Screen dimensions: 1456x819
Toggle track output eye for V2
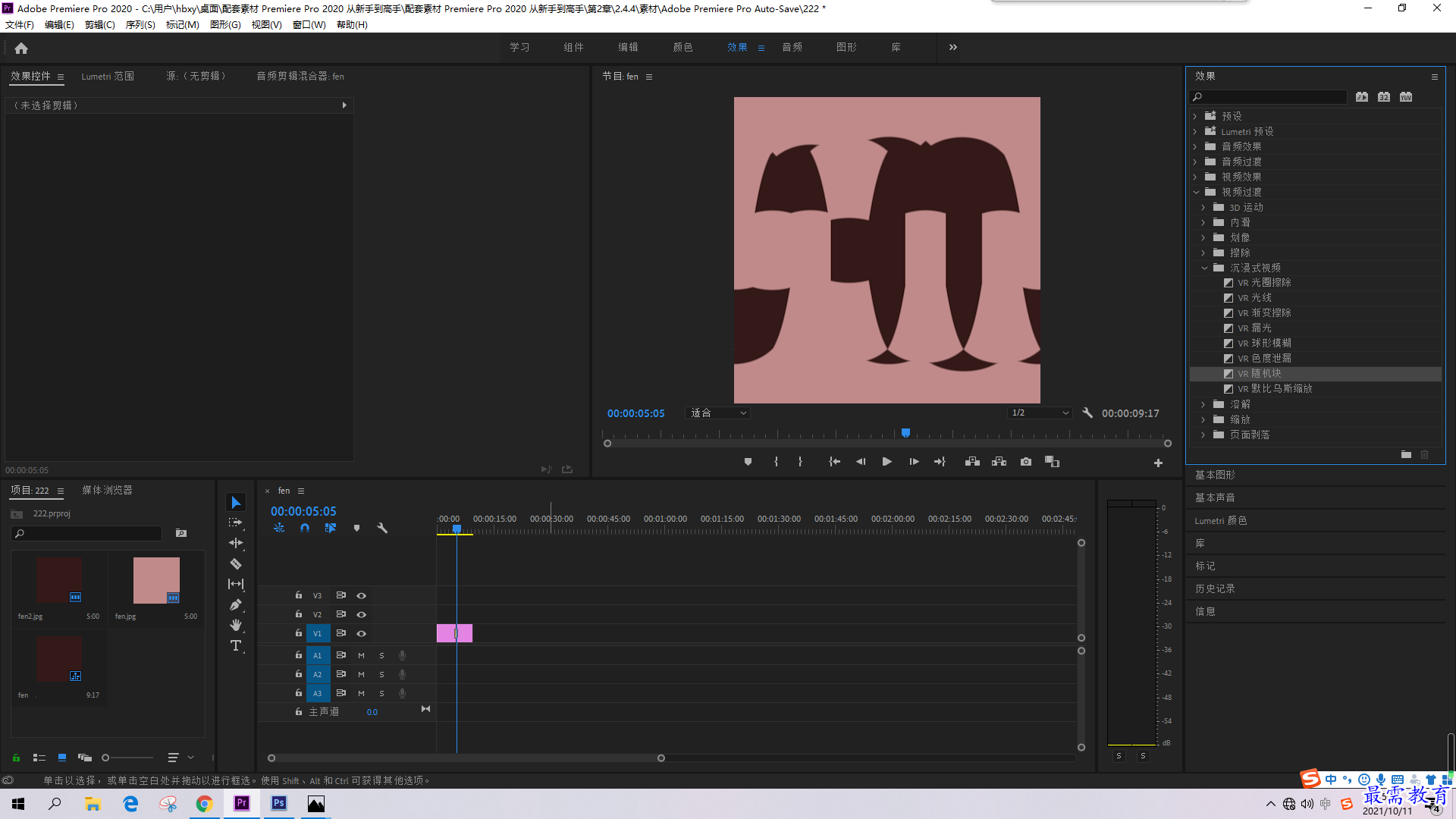(x=362, y=615)
